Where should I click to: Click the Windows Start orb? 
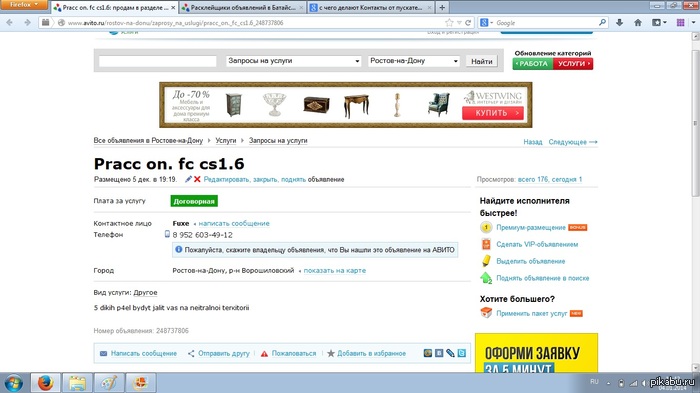[x=13, y=383]
